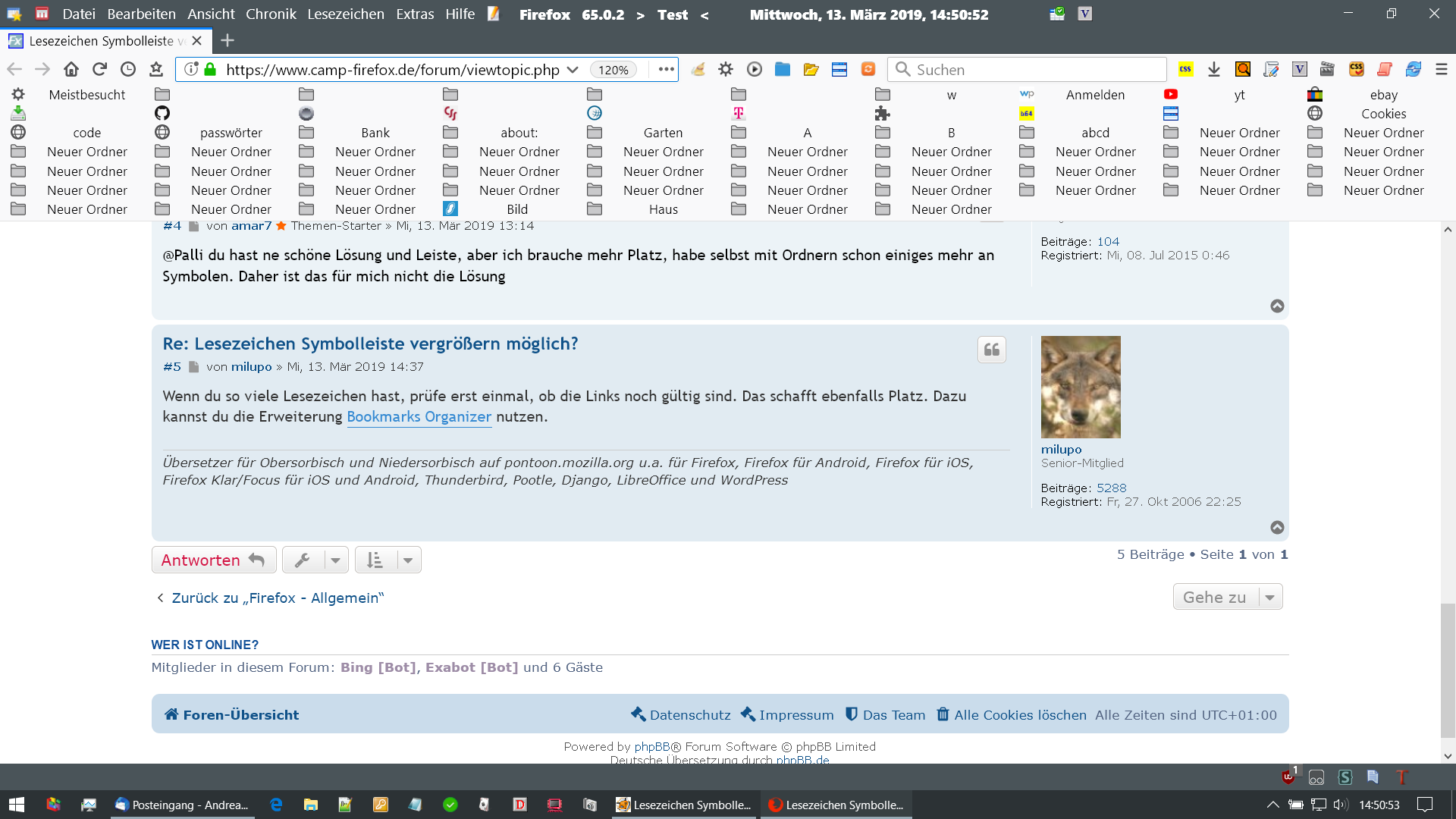The width and height of the screenshot is (1456, 819).
Task: Click the quote button on post #5
Action: click(x=991, y=350)
